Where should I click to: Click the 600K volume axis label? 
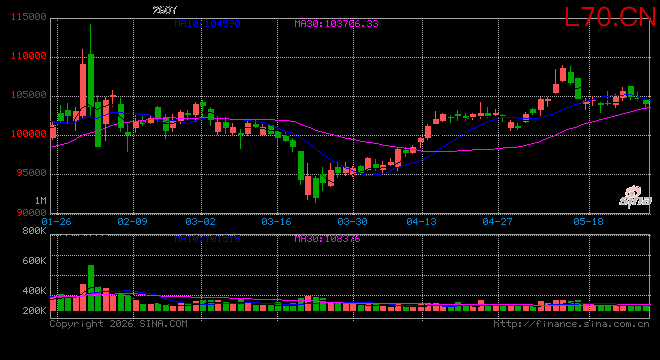tap(35, 261)
